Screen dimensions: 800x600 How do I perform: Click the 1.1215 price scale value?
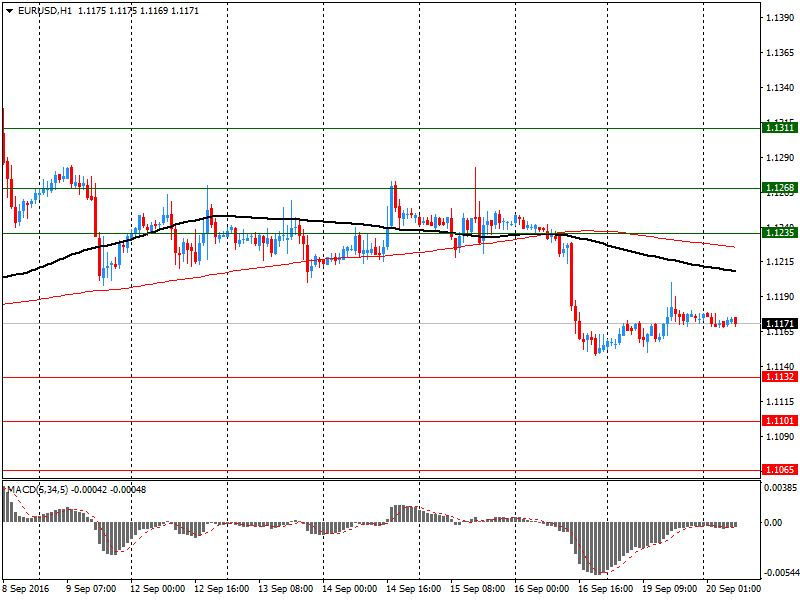click(x=780, y=262)
